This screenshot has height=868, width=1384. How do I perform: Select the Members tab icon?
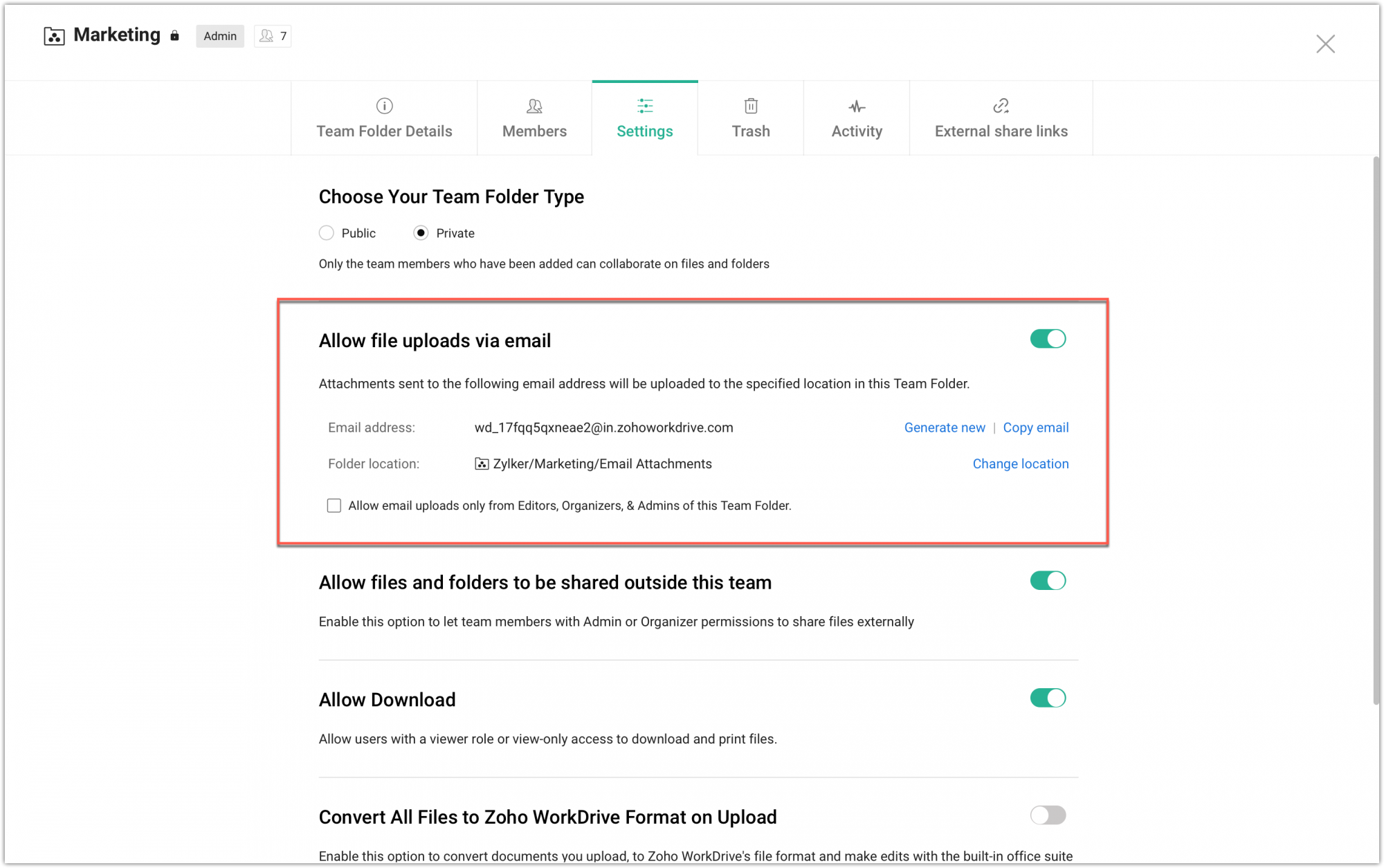click(x=534, y=106)
